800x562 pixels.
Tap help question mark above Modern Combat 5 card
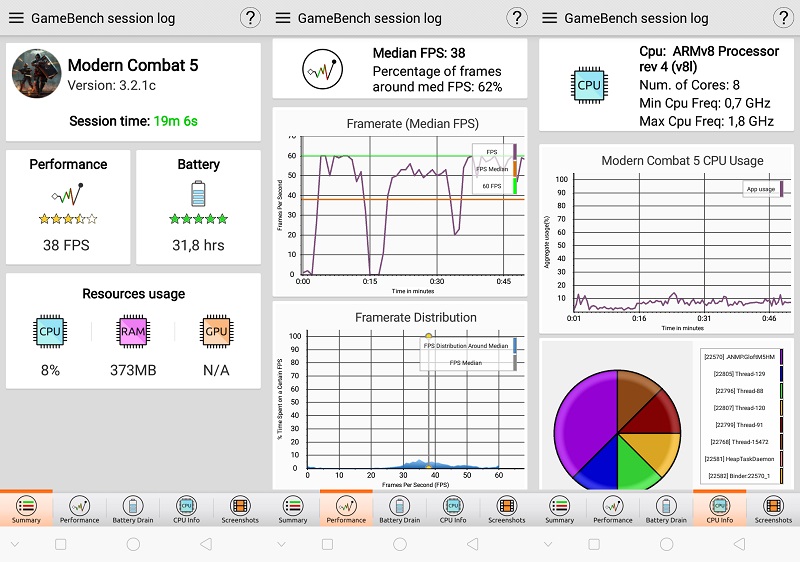(250, 18)
